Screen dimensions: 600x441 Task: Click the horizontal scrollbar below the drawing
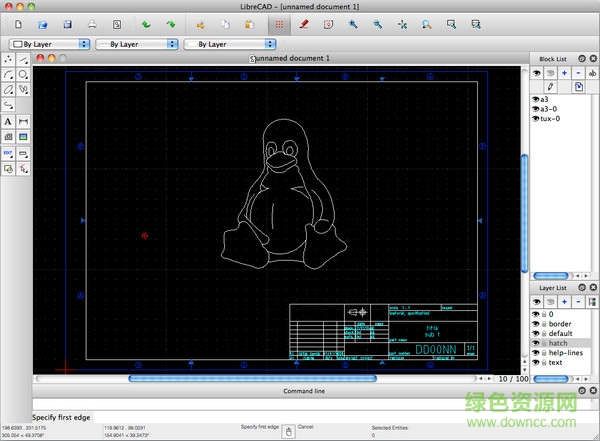click(250, 379)
